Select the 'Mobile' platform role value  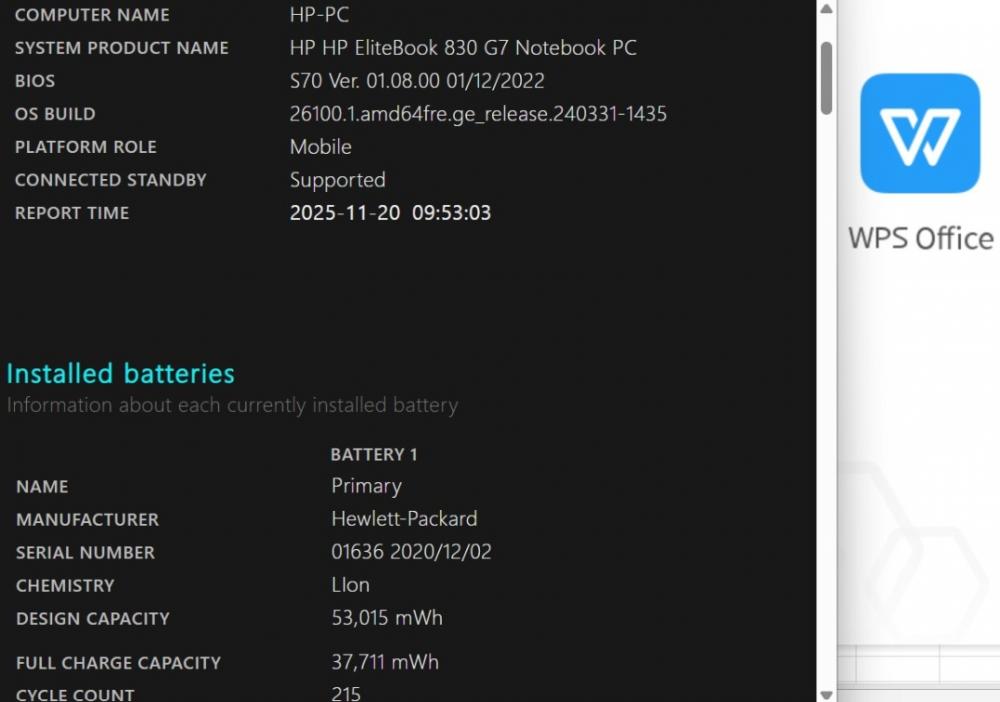[x=321, y=147]
